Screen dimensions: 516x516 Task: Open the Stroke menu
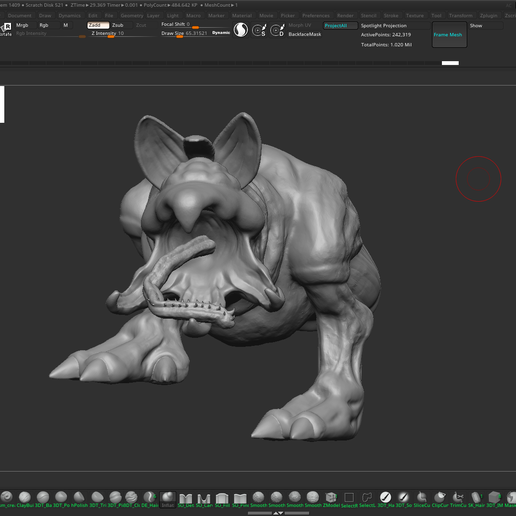click(391, 16)
